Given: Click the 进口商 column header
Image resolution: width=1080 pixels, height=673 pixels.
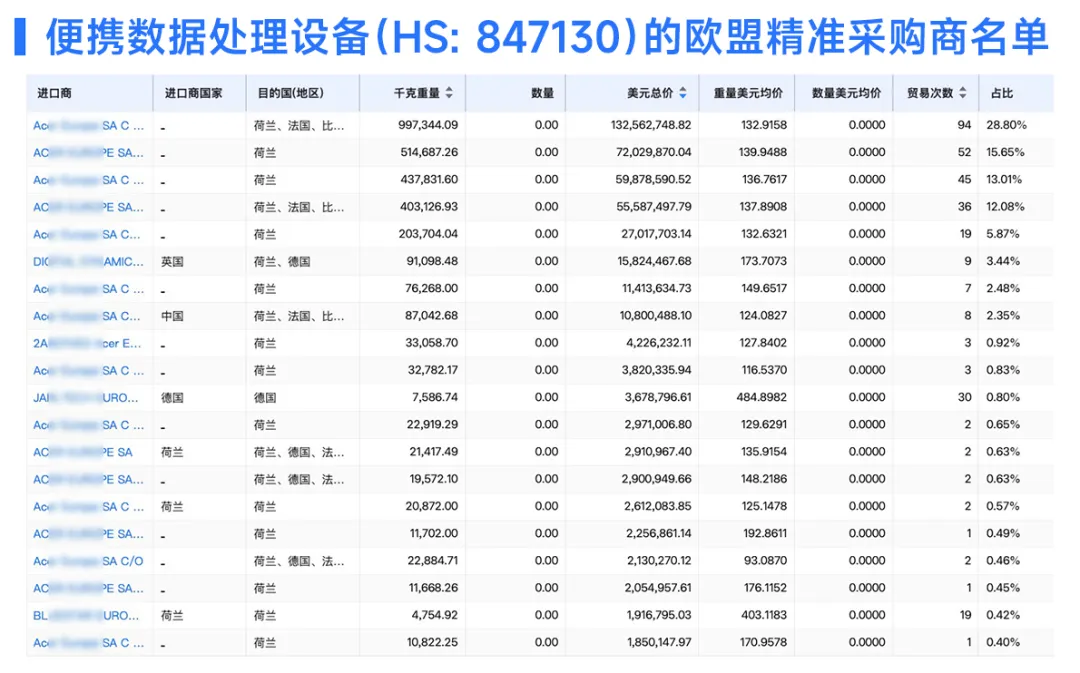Looking at the screenshot, I should 54,93.
